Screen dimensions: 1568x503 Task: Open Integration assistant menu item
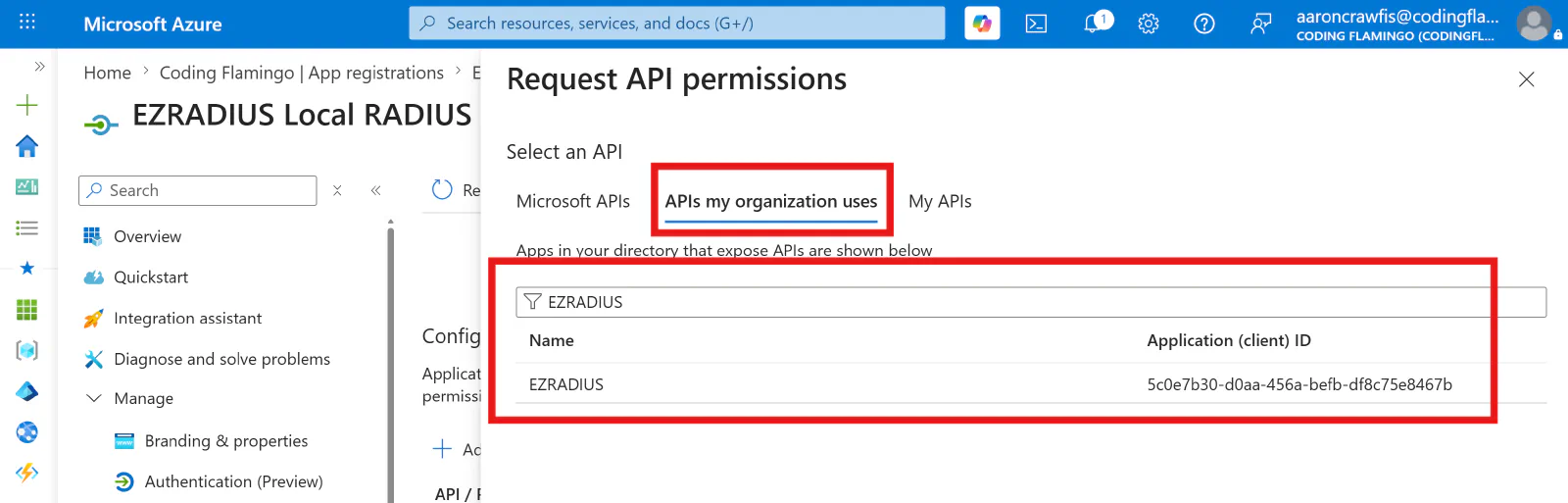coord(187,319)
